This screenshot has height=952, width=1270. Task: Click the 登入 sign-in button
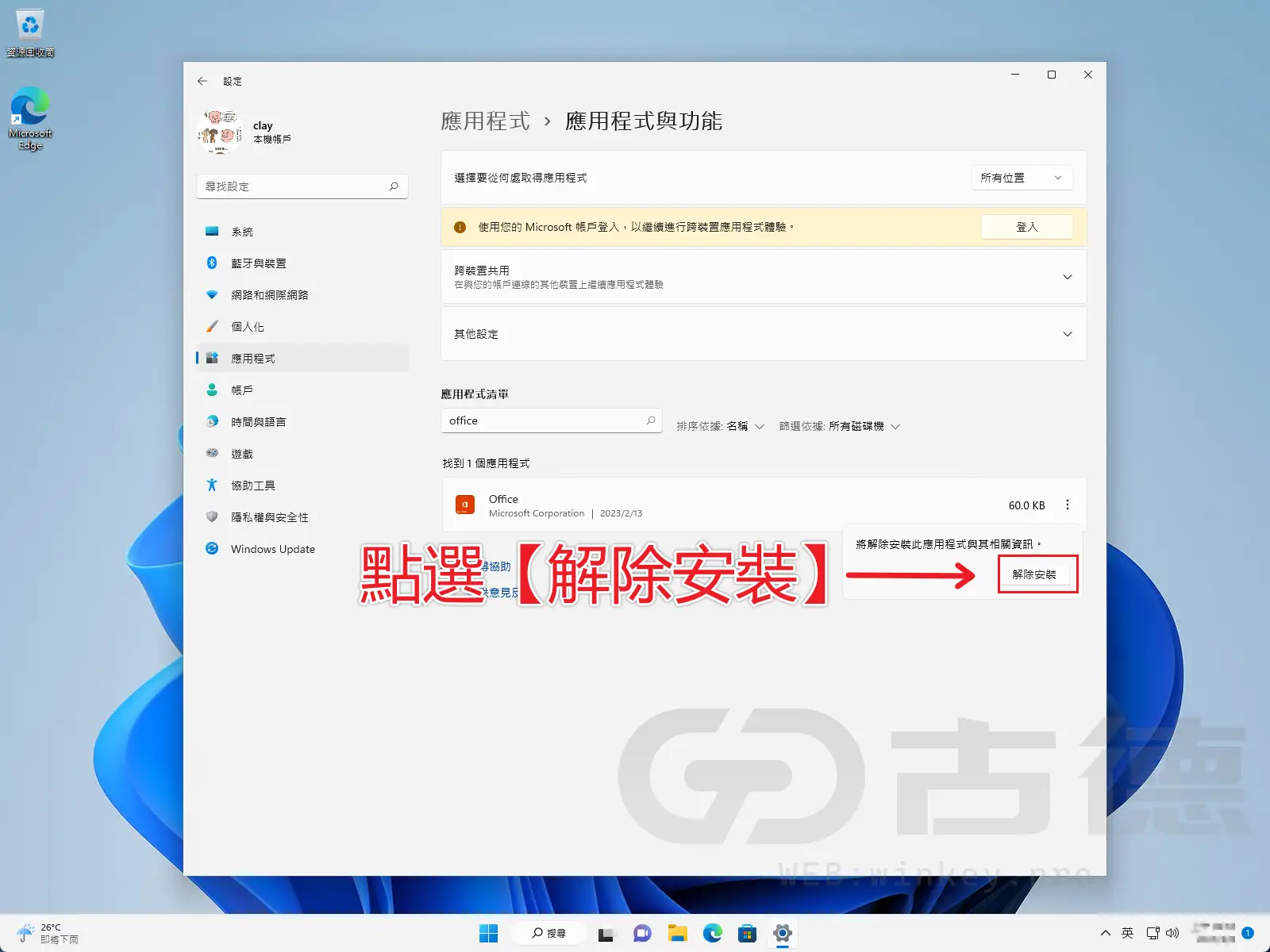click(x=1026, y=227)
